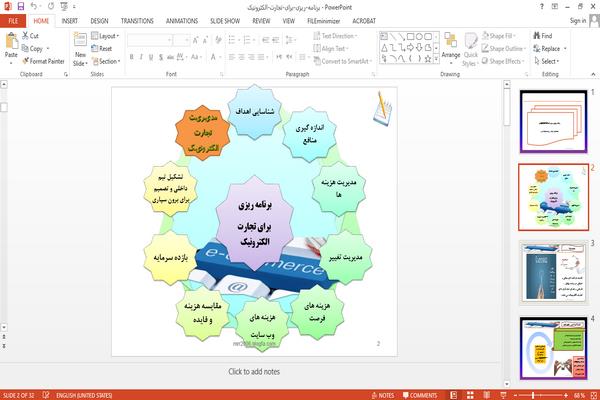Open Align Text dropdown
Screen dimensions: 600x400
tap(331, 49)
